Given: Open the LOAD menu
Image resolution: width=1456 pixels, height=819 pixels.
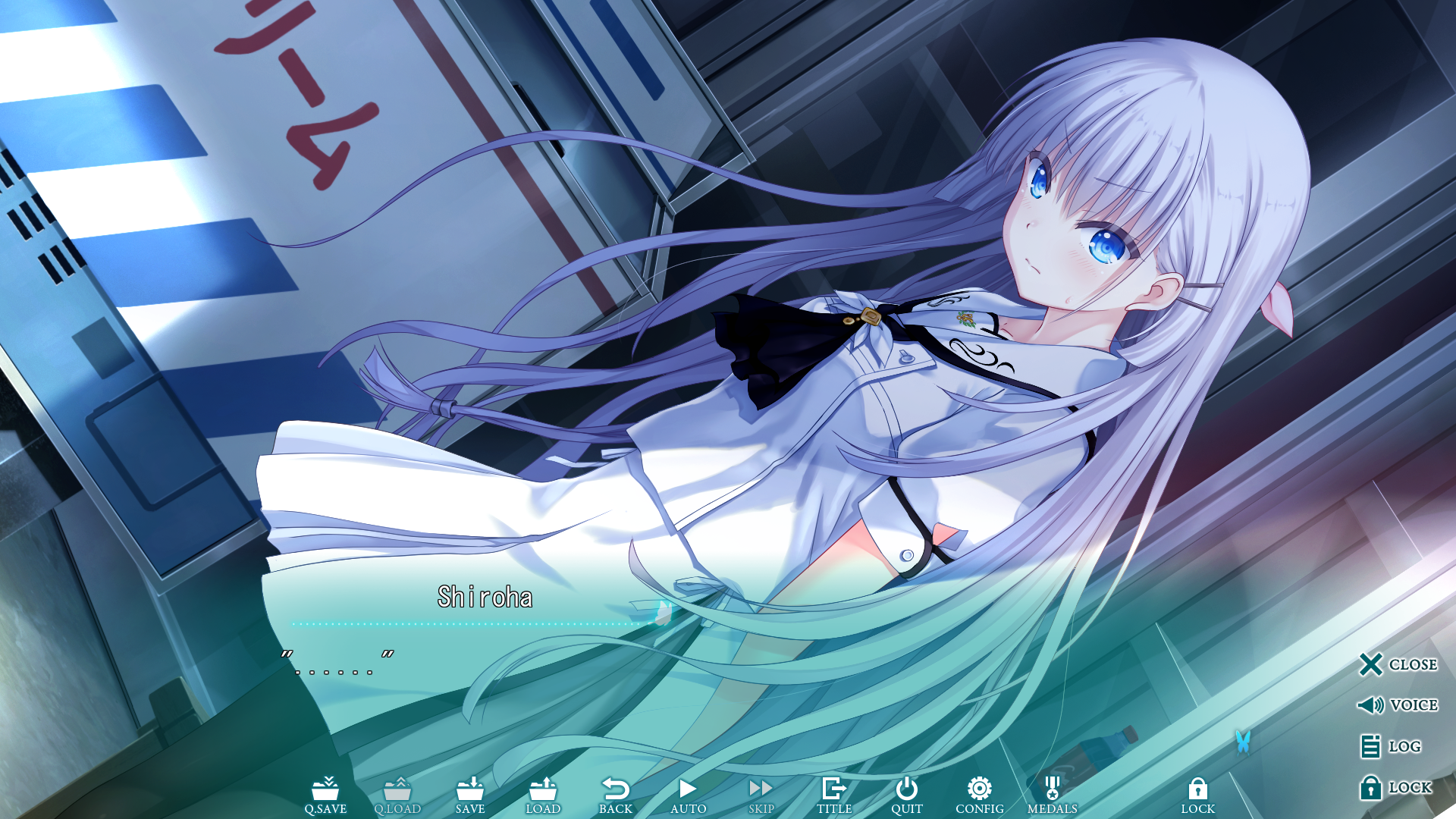Looking at the screenshot, I should click(x=543, y=795).
